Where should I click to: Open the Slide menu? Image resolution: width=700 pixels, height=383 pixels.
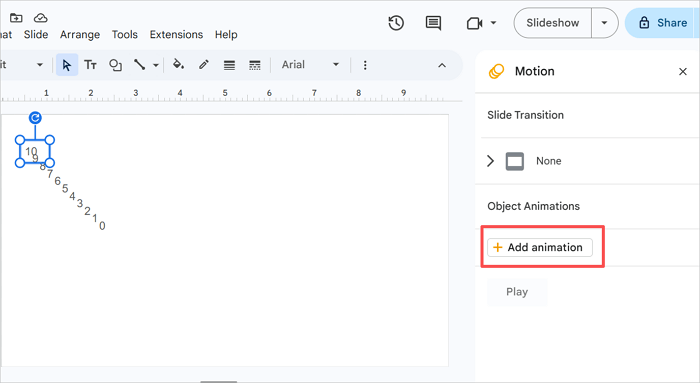point(36,34)
